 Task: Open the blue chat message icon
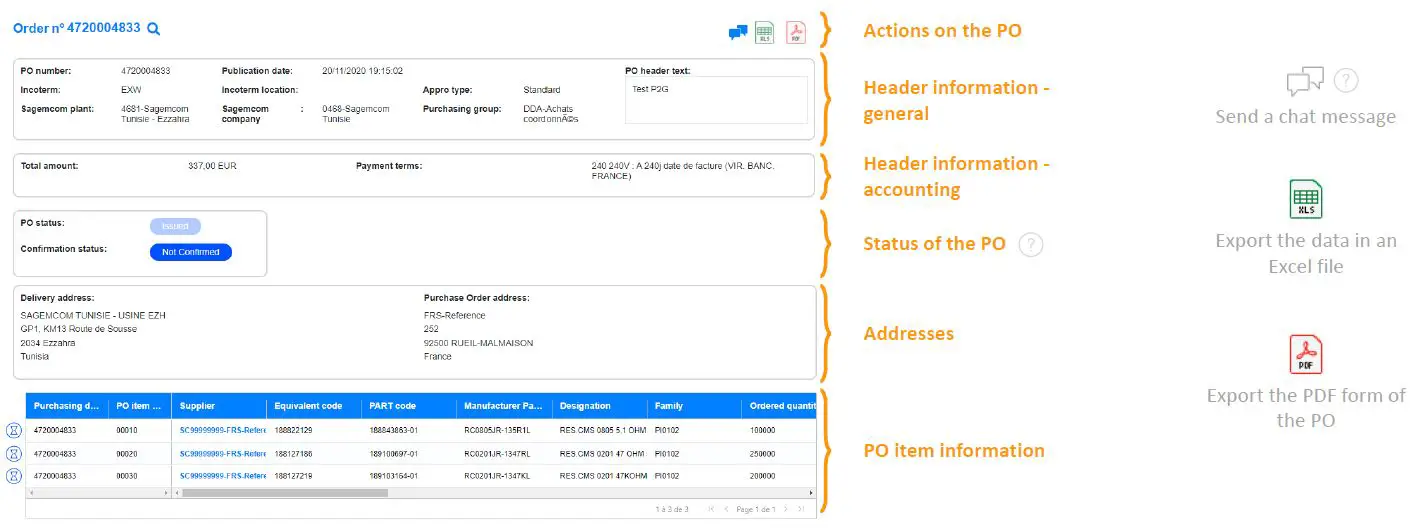[x=738, y=32]
